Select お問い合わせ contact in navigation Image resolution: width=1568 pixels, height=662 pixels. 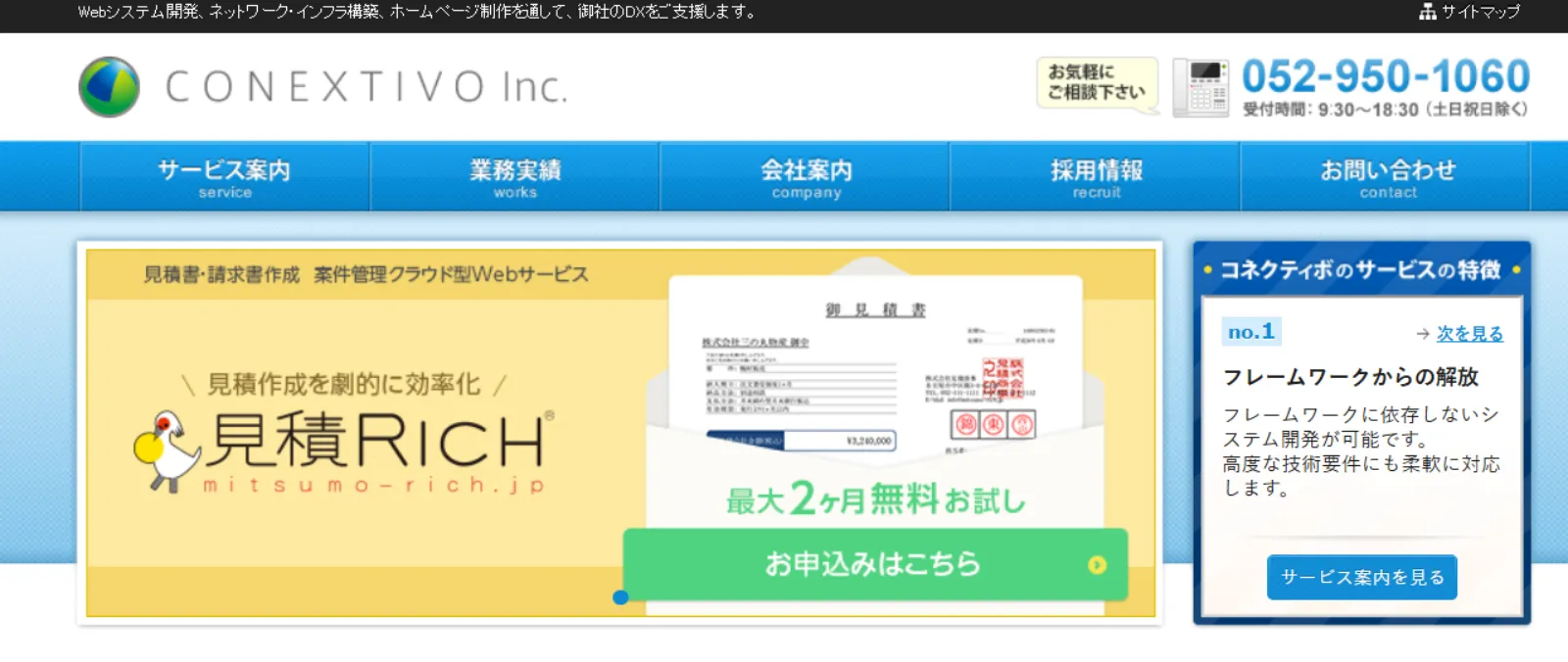click(x=1387, y=177)
